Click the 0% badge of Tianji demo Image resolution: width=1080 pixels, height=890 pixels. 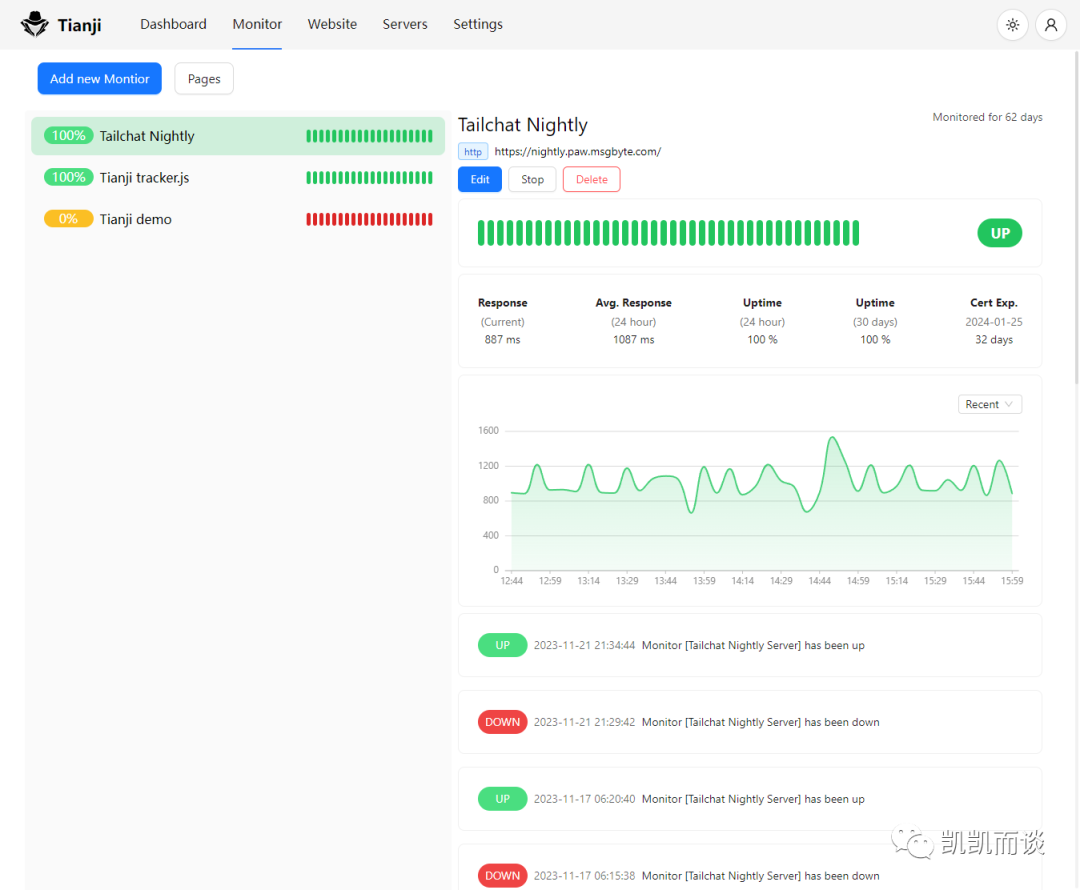[x=69, y=219]
